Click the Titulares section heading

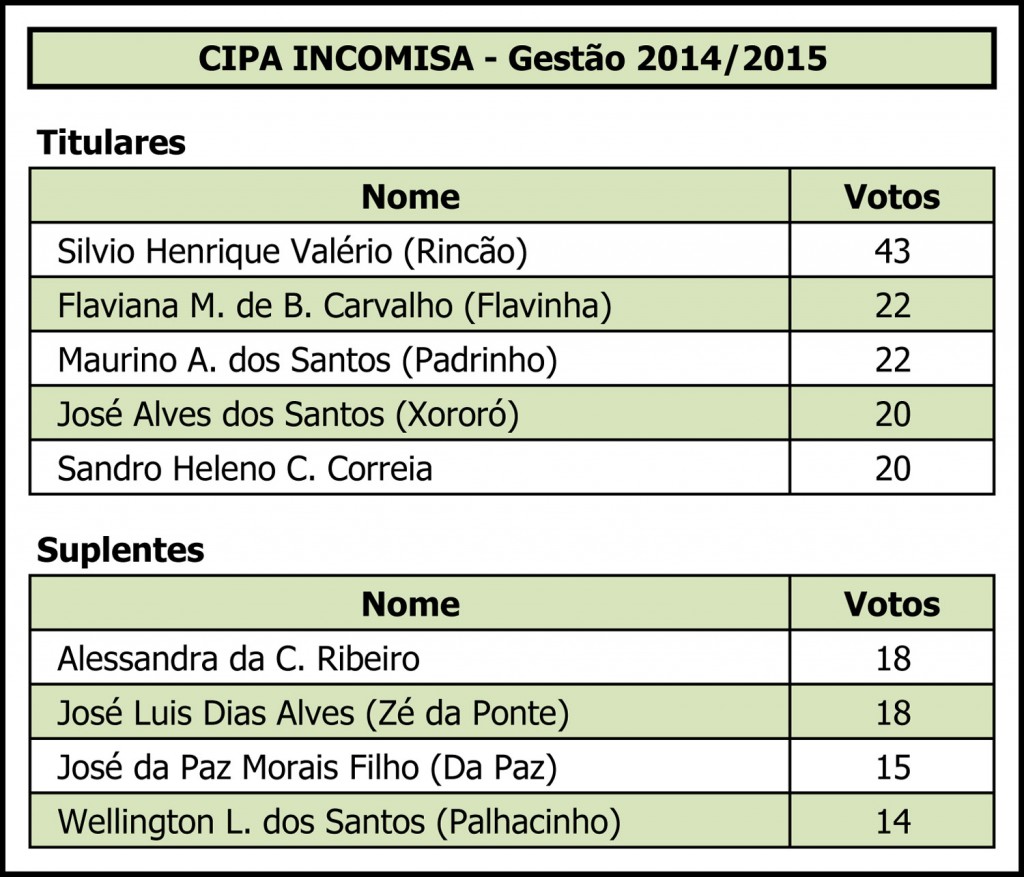pyautogui.click(x=111, y=142)
